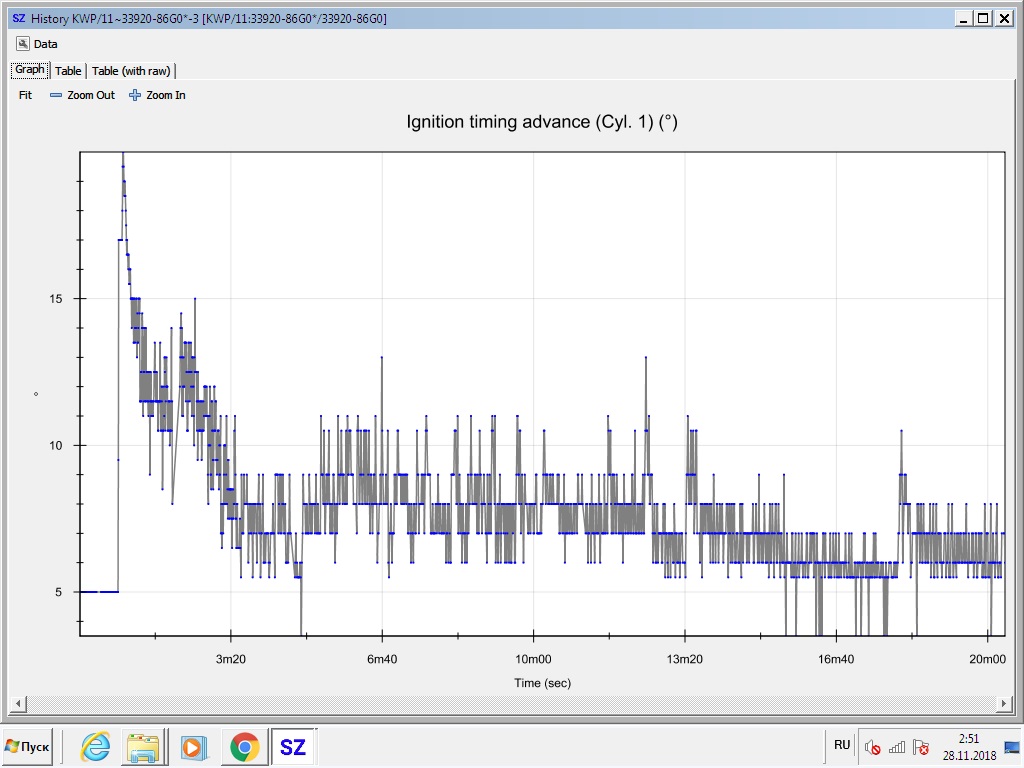Click the Zoom In button
Viewport: 1024px width, 768px height.
[x=157, y=95]
